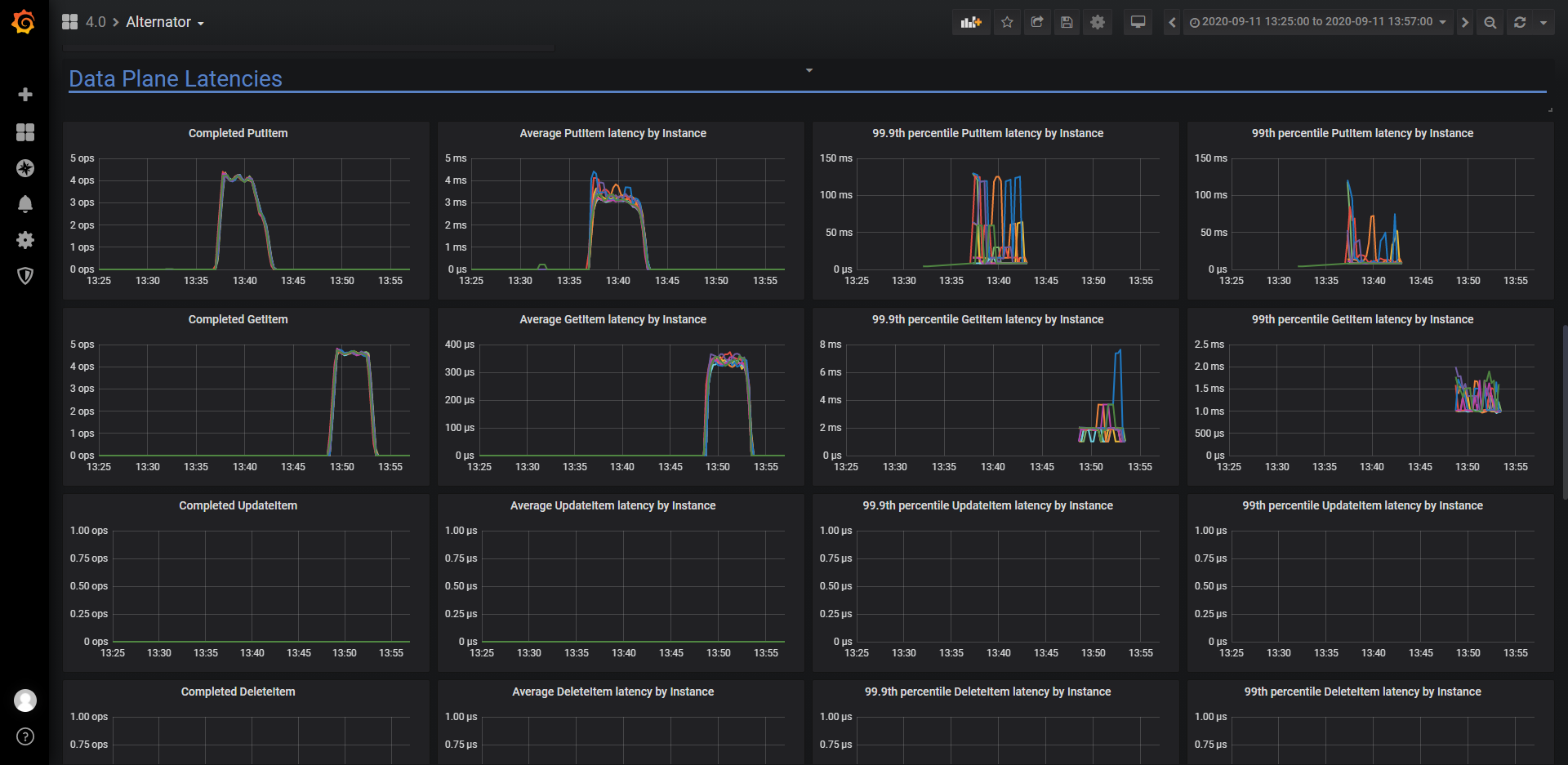Open the time range picker dropdown
The image size is (1568, 765).
pyautogui.click(x=1317, y=22)
